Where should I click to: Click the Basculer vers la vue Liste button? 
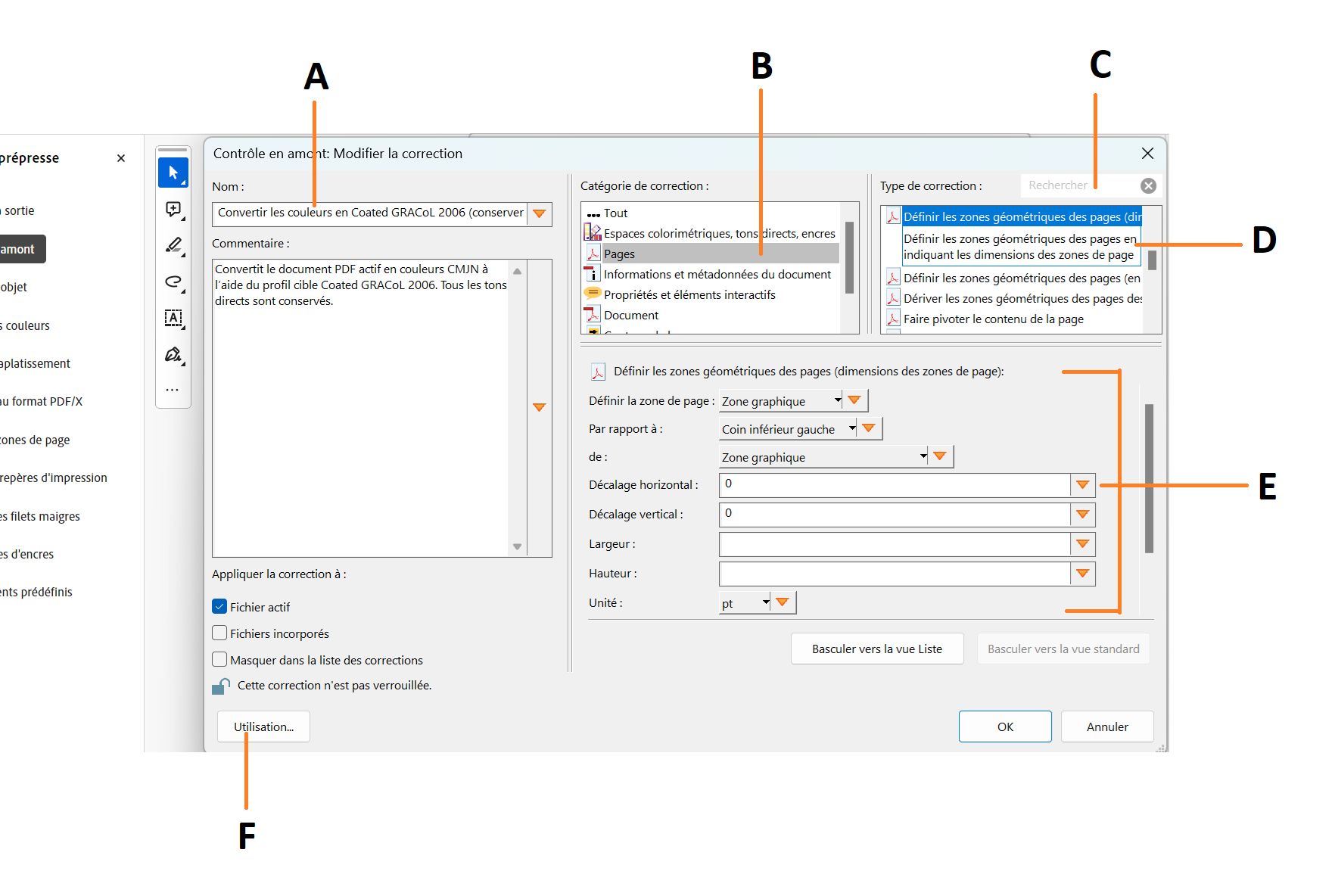tap(876, 649)
